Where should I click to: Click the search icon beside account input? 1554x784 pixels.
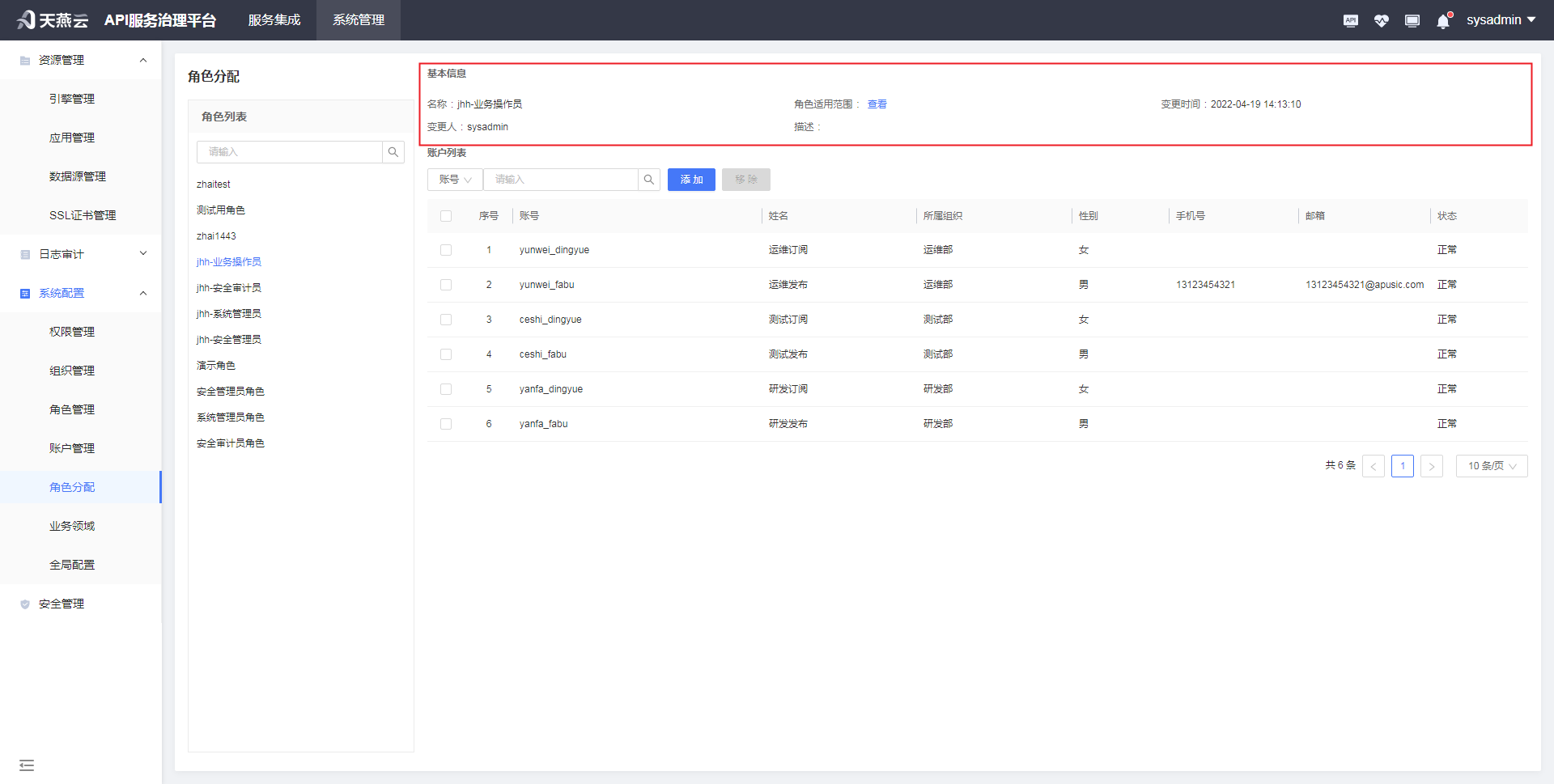point(648,179)
